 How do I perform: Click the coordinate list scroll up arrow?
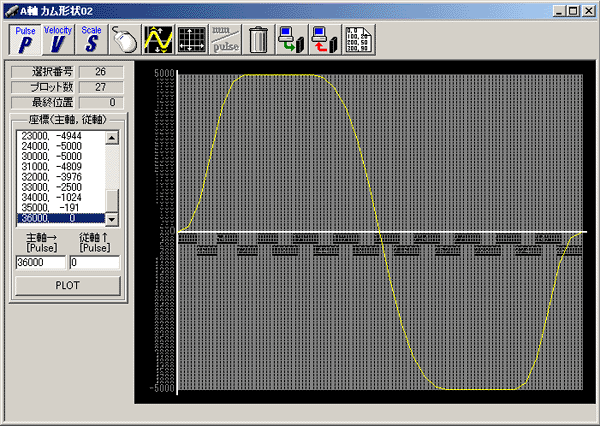pyautogui.click(x=112, y=138)
